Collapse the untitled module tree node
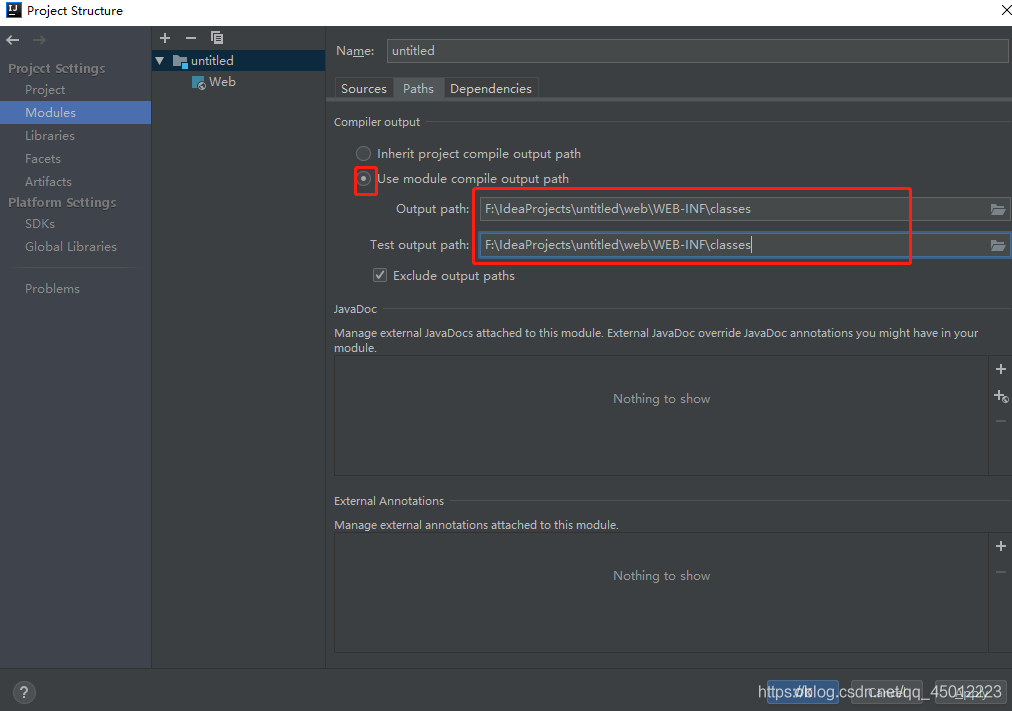The height and width of the screenshot is (711, 1012). [160, 61]
